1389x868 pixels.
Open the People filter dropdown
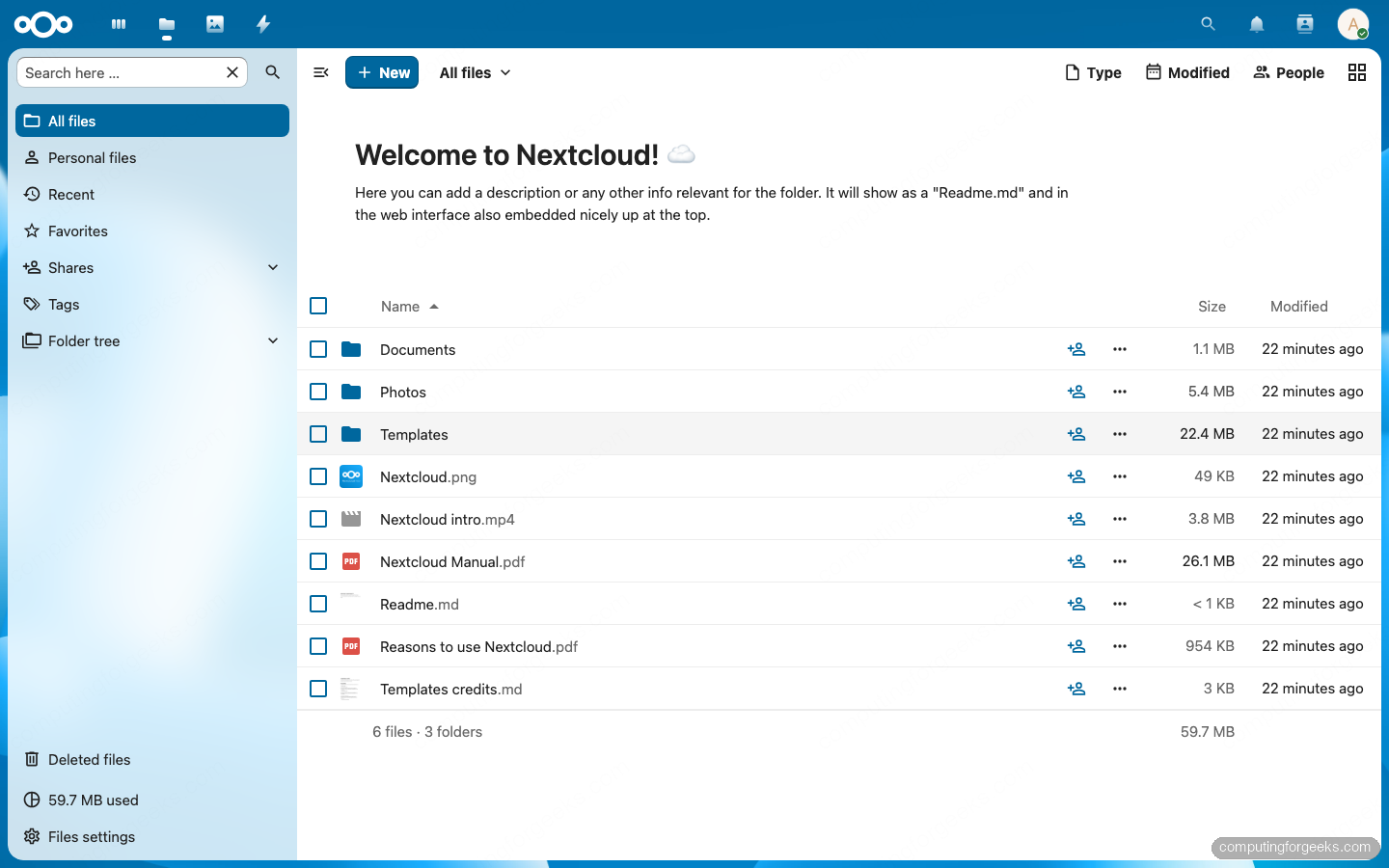[x=1289, y=72]
